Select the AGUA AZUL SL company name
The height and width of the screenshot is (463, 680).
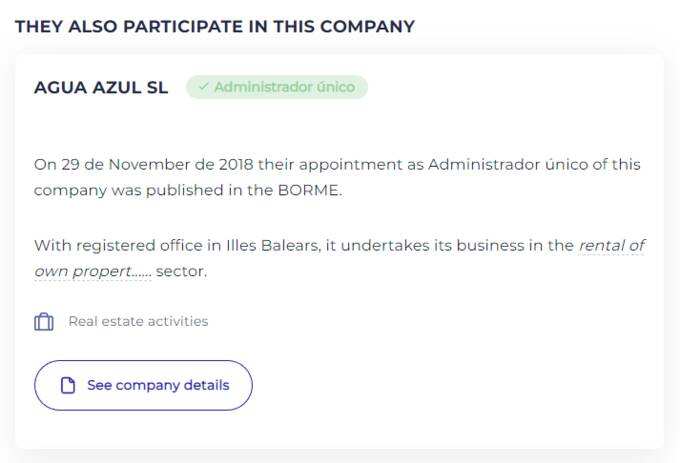(x=101, y=87)
